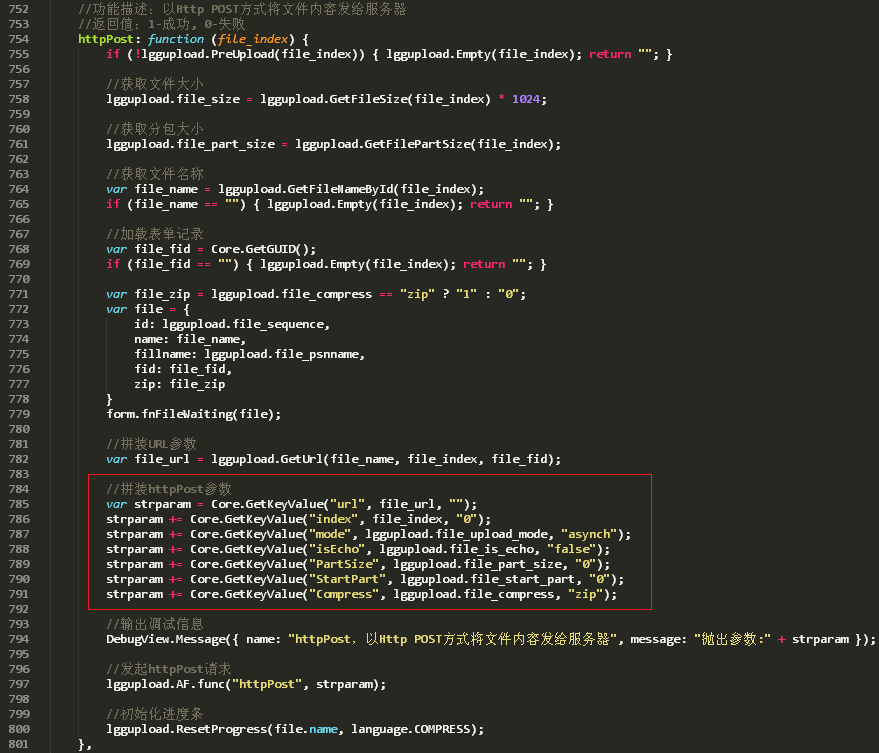Click lggupload.file_psnname on line 775
Screen dimensions: 879x753
(x=281, y=354)
